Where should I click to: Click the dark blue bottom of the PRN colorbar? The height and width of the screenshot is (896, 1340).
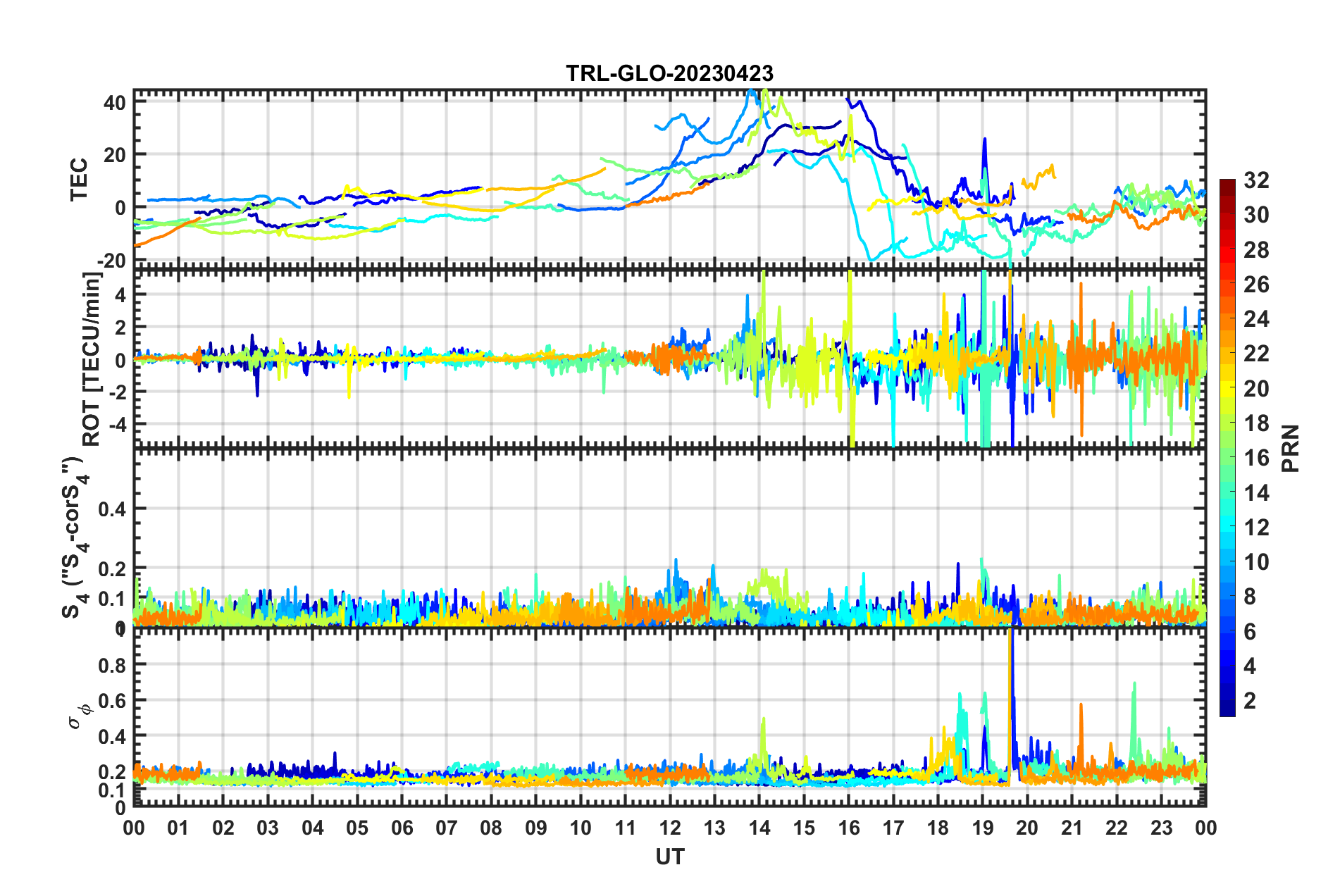[1227, 708]
